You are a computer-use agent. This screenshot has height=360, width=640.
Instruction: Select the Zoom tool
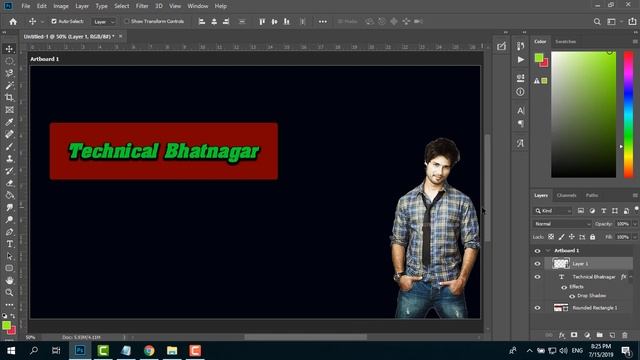[x=9, y=293]
